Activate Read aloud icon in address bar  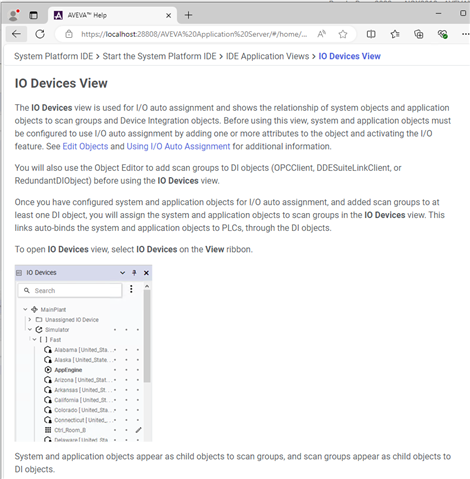tap(321, 34)
